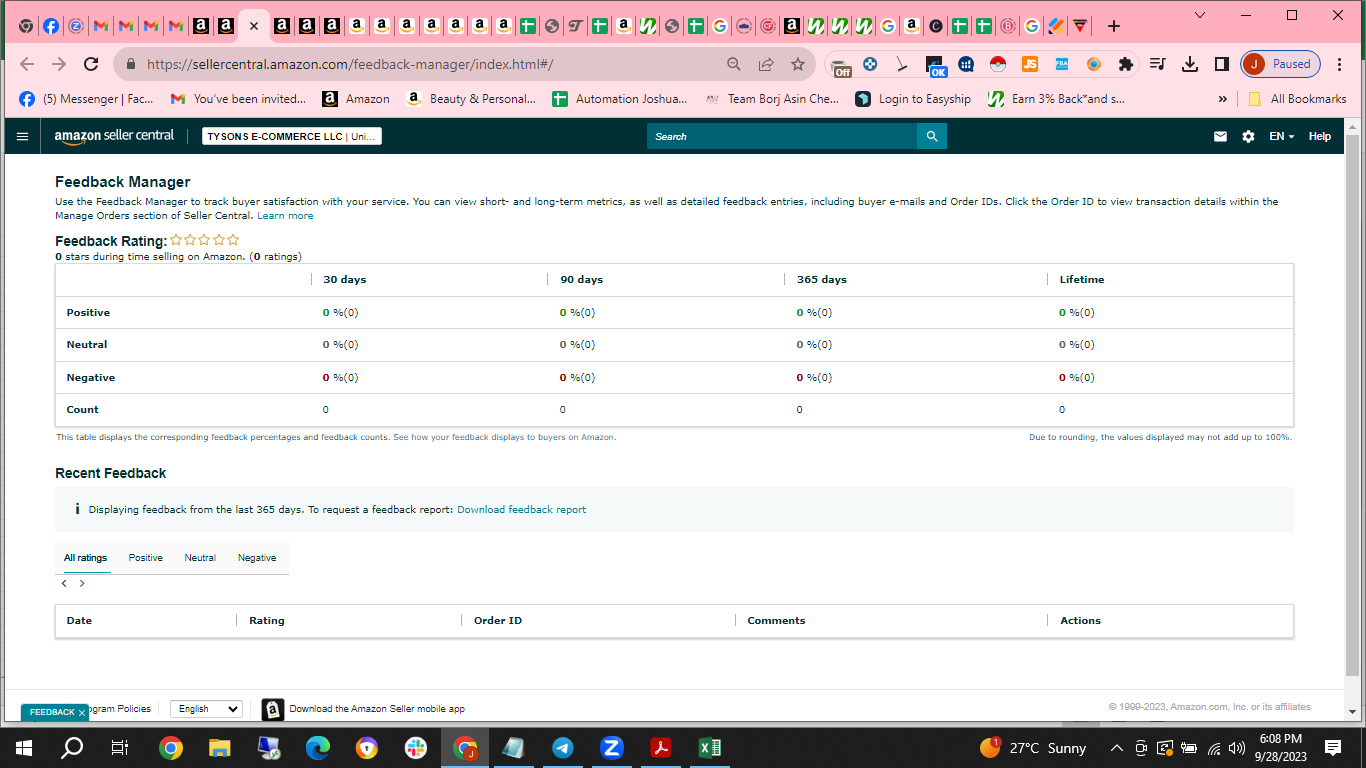Open the Learn more link

pos(285,216)
